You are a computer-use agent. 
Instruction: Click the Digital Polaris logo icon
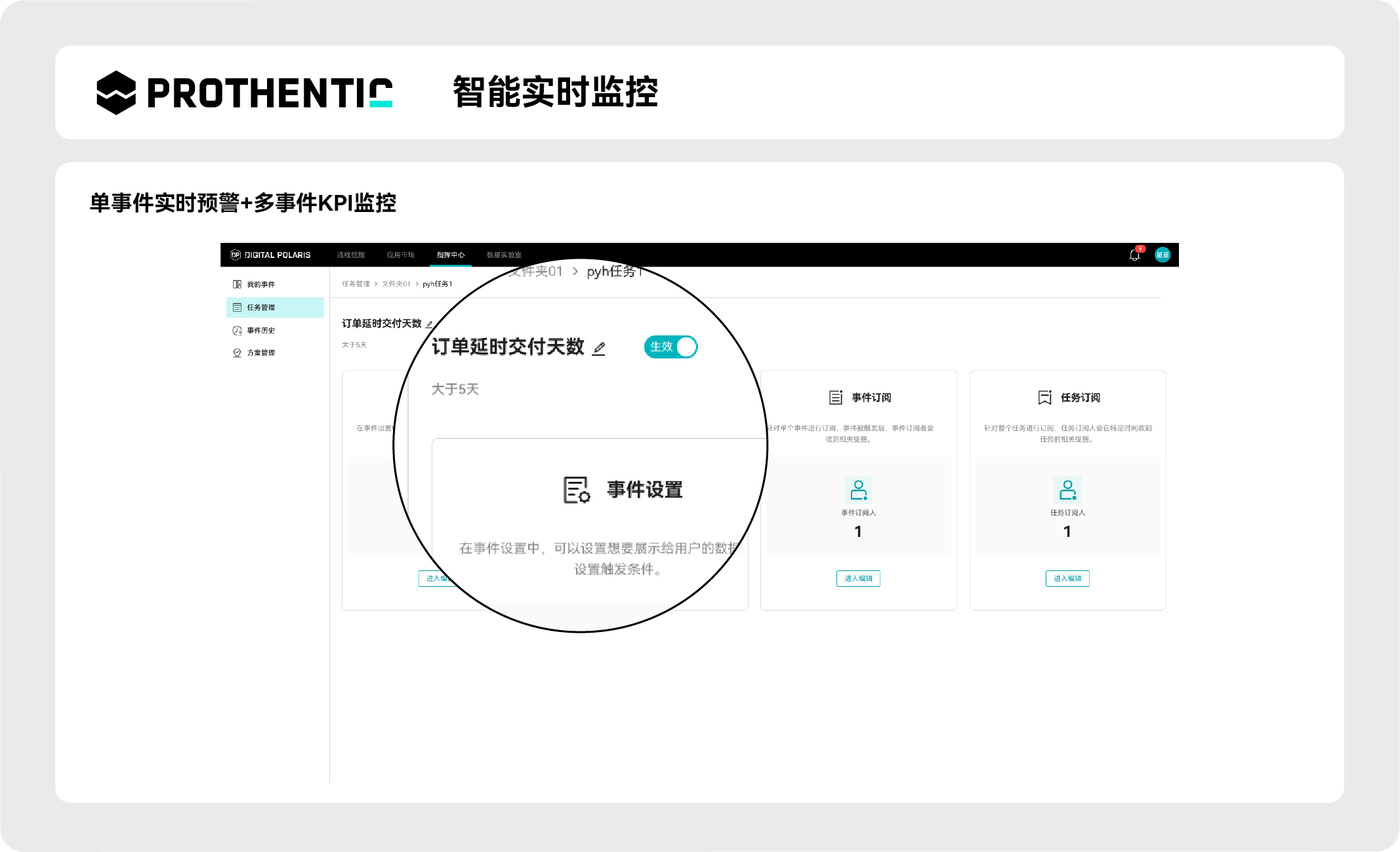tap(236, 255)
